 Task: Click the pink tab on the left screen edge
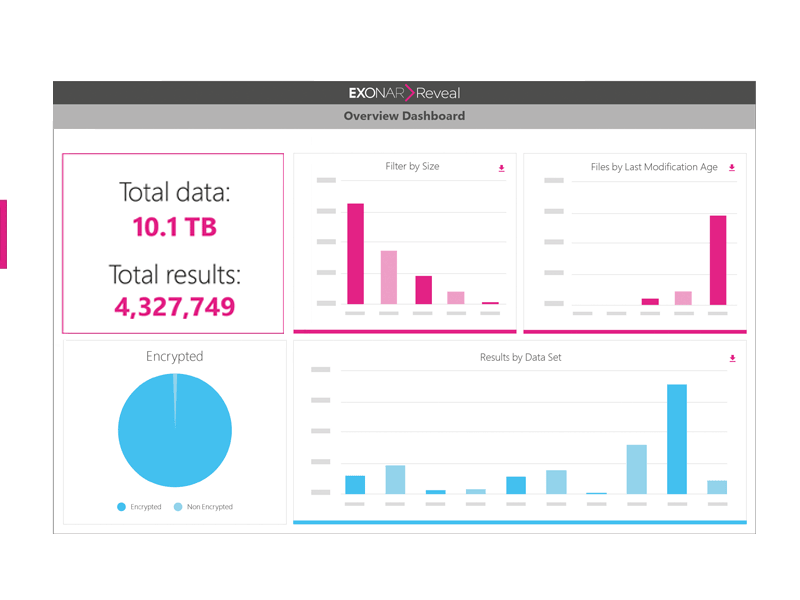click(4, 232)
